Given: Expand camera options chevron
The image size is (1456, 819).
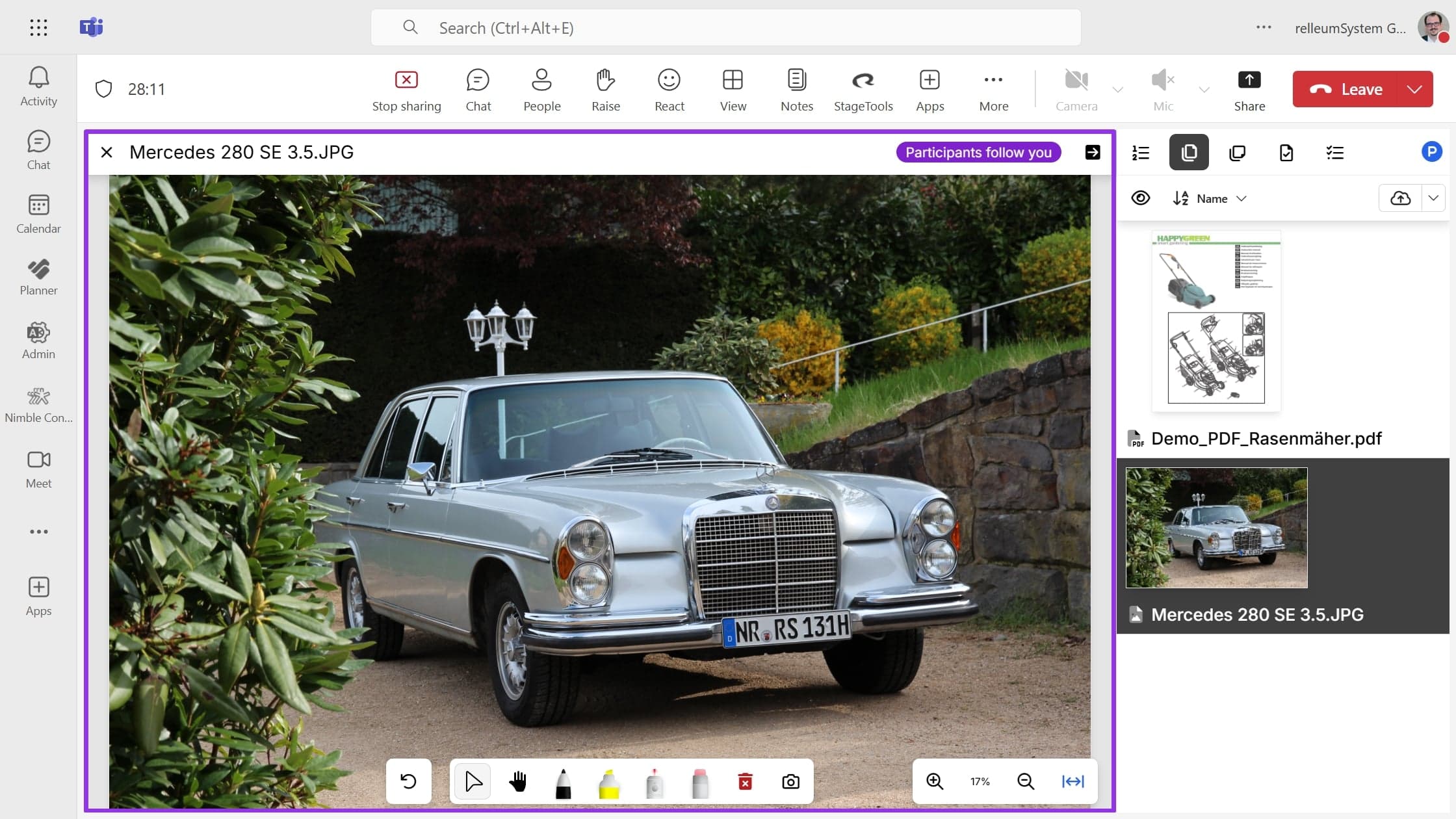Looking at the screenshot, I should tap(1118, 90).
